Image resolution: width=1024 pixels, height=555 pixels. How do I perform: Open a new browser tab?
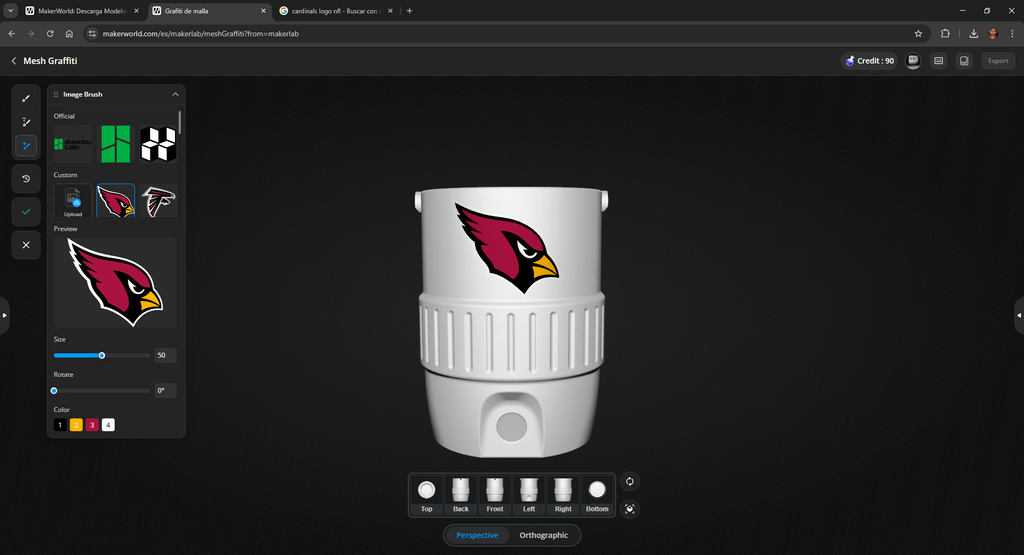coord(409,11)
